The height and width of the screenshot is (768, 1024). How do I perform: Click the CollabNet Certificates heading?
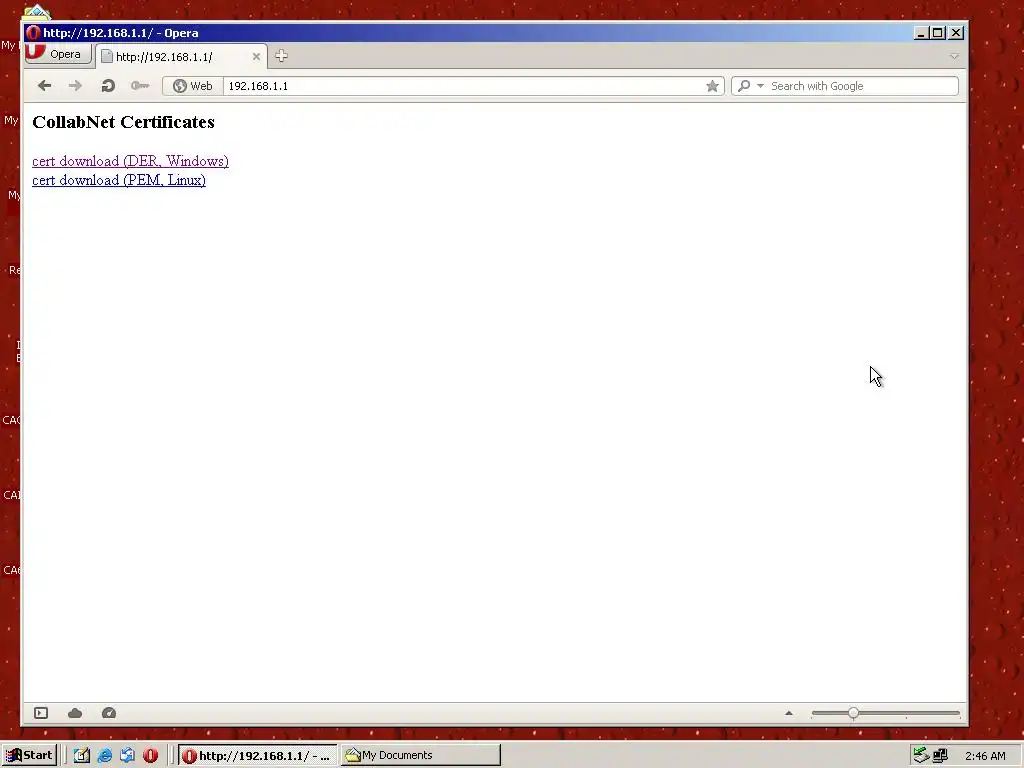[123, 122]
